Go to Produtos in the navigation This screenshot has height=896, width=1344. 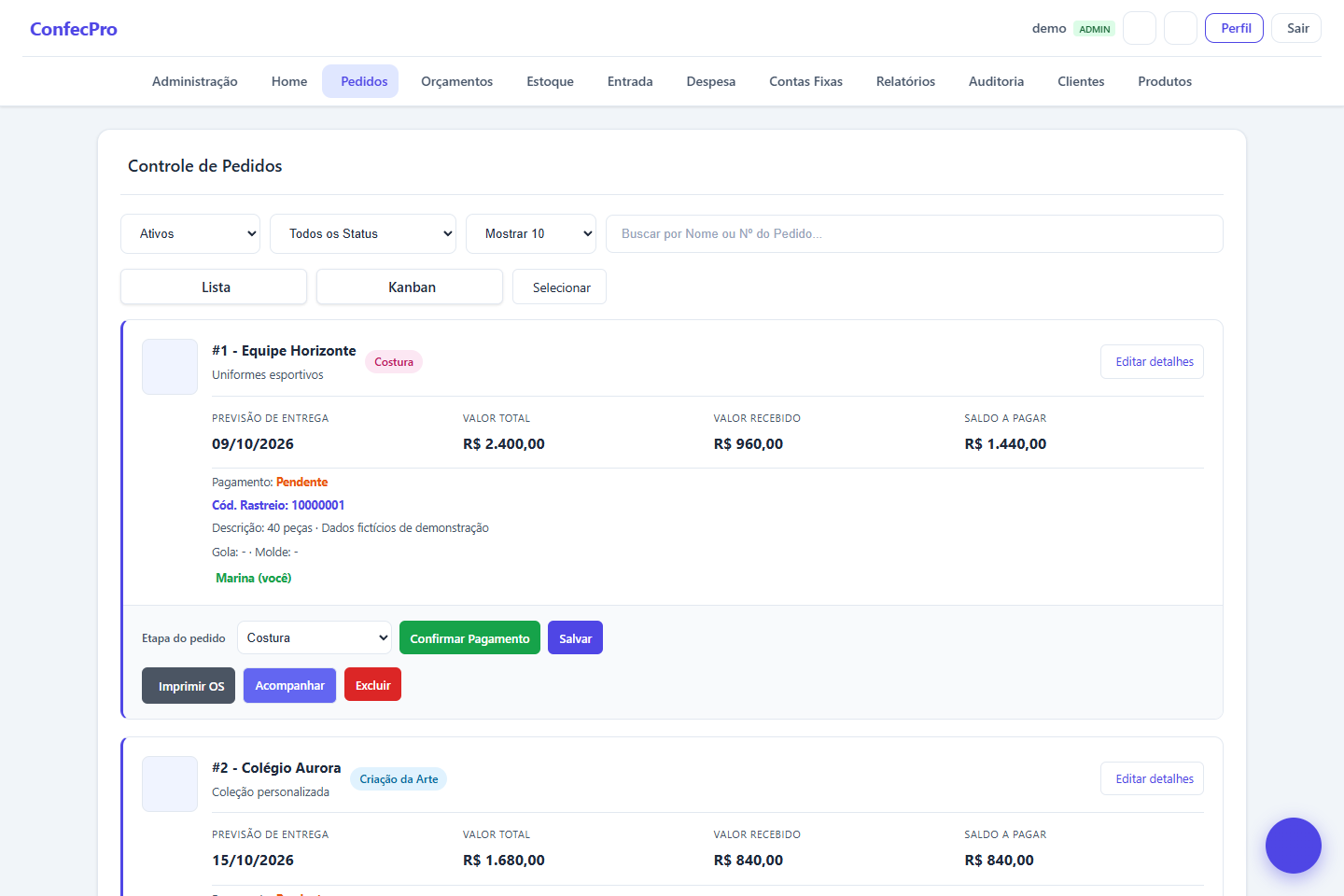click(x=1165, y=81)
